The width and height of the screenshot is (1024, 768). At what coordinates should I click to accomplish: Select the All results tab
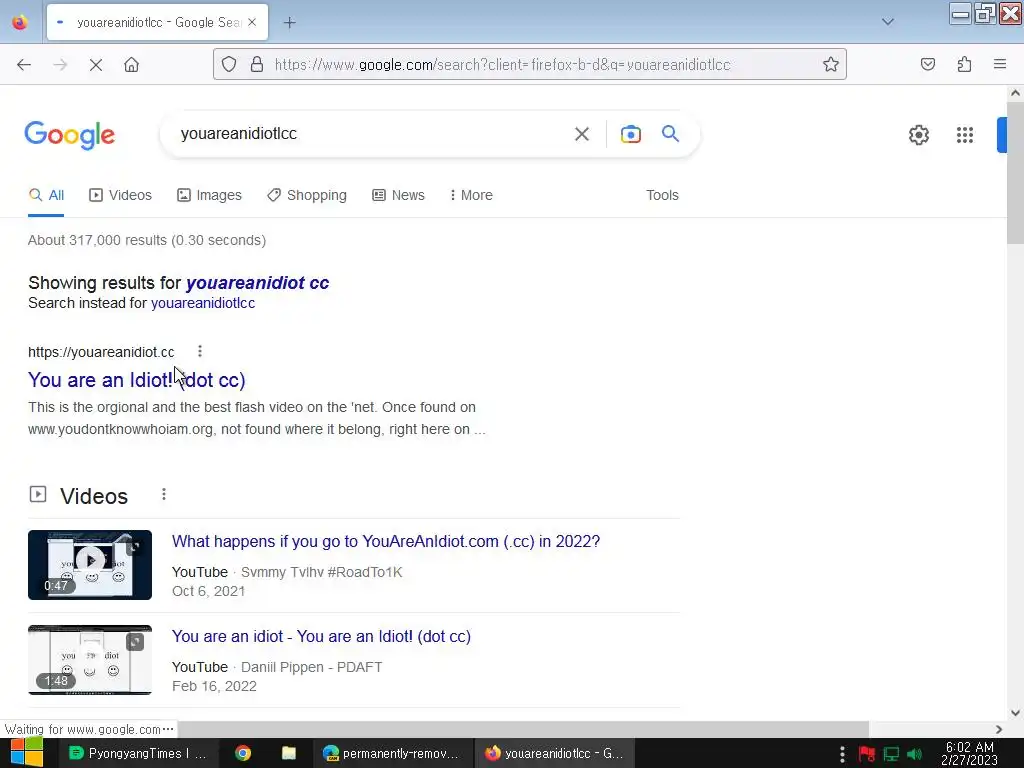[x=46, y=195]
